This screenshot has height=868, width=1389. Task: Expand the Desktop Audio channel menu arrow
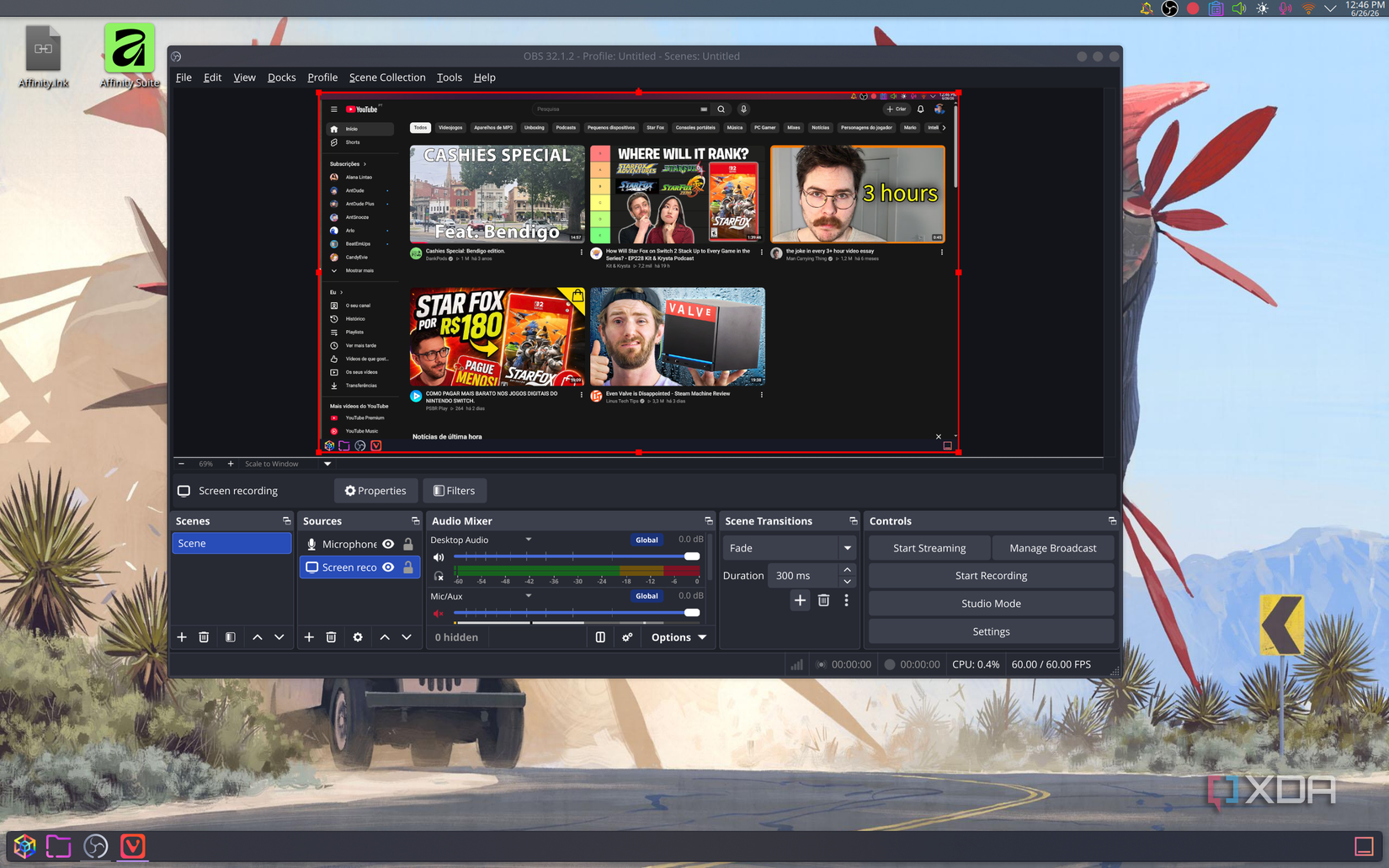[529, 540]
